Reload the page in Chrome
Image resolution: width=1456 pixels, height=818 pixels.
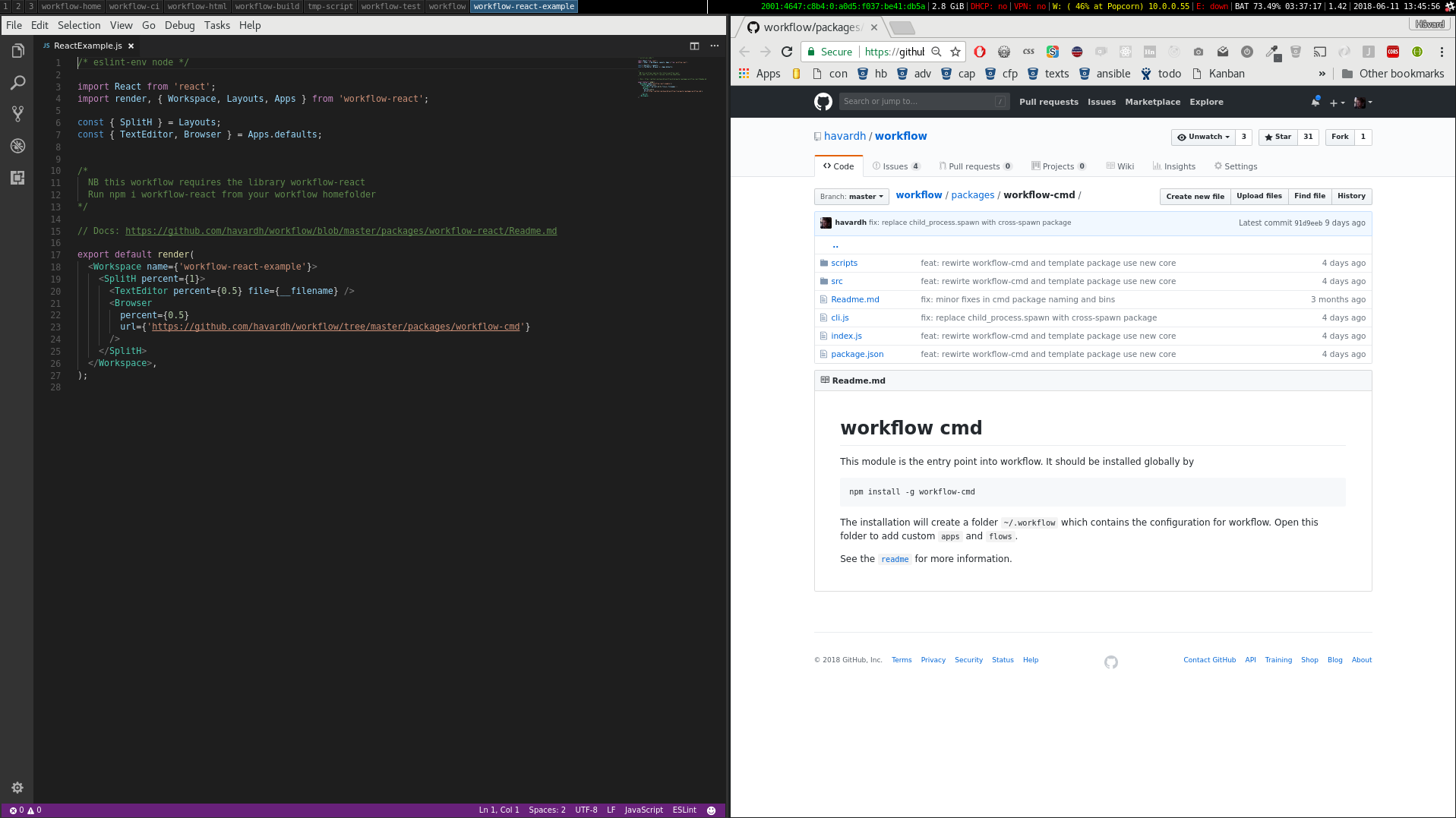[x=787, y=52]
